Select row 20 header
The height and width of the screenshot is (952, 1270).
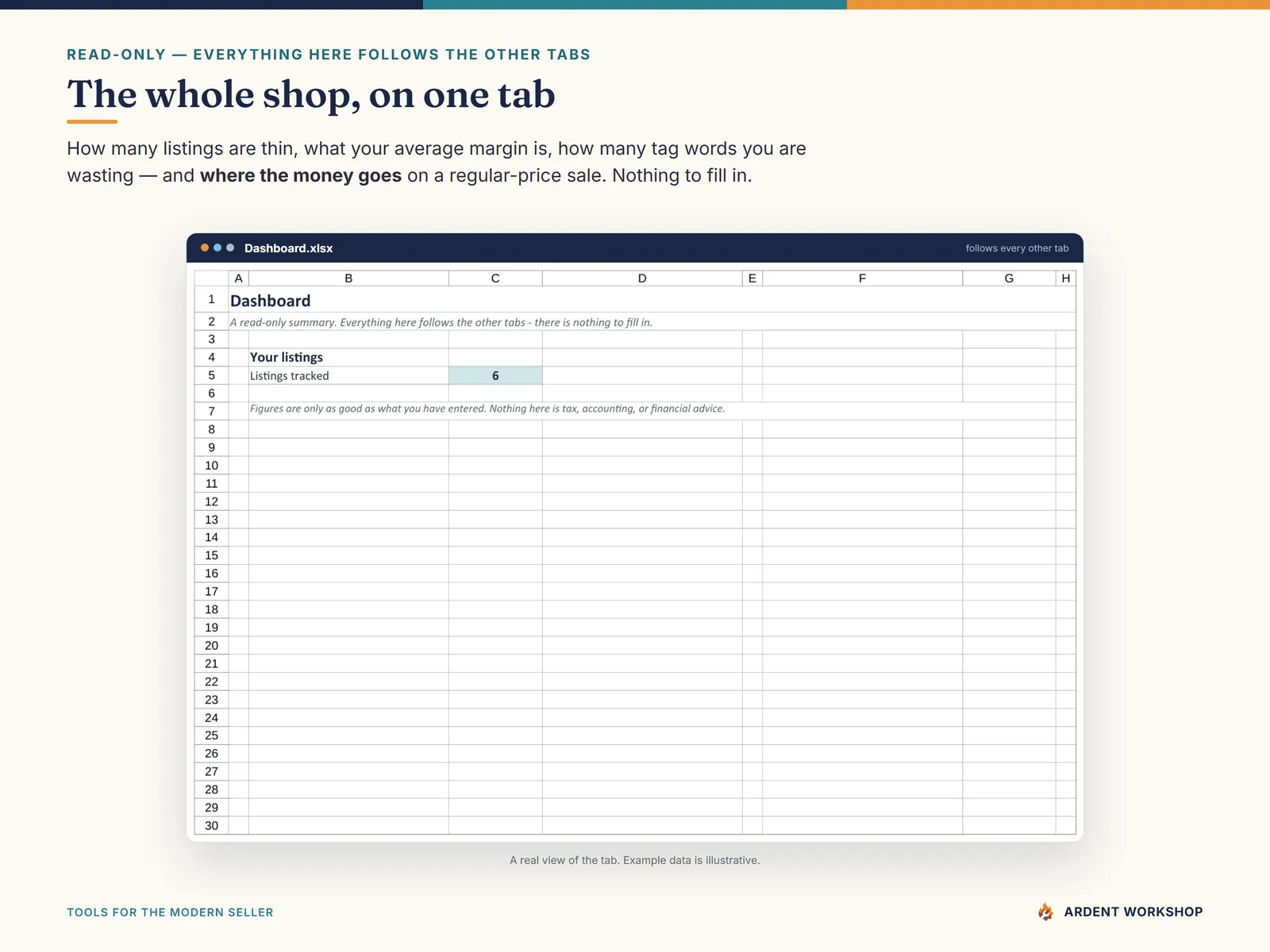coord(211,646)
